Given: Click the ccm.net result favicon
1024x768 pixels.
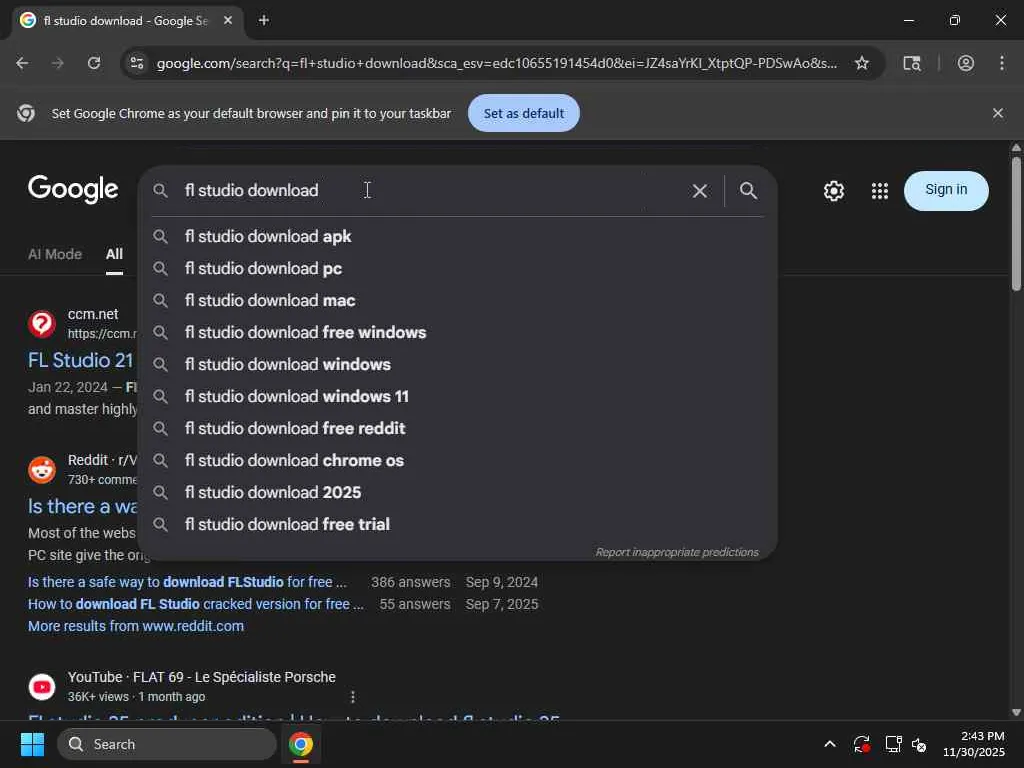Looking at the screenshot, I should coord(42,324).
